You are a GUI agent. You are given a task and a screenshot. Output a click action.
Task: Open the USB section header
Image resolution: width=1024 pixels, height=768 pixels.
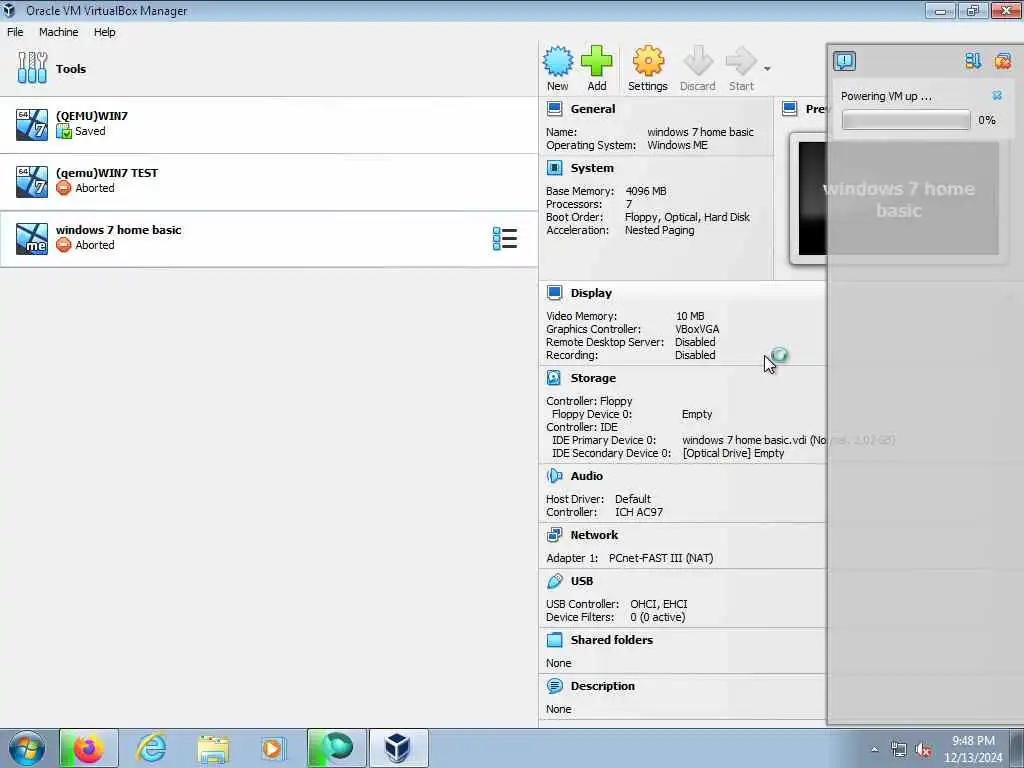click(x=582, y=581)
